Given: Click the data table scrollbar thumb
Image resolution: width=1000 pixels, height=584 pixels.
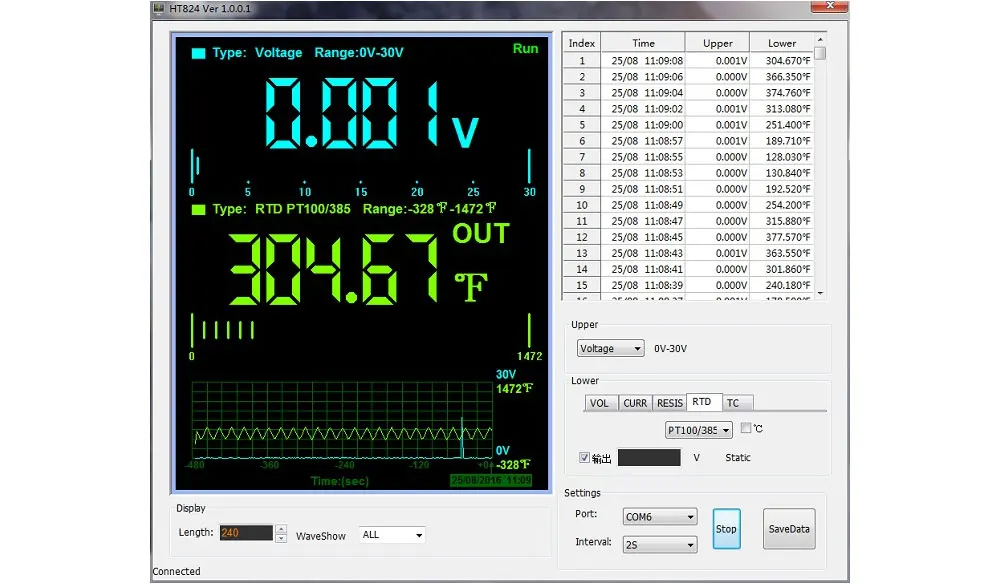Looking at the screenshot, I should (x=820, y=54).
